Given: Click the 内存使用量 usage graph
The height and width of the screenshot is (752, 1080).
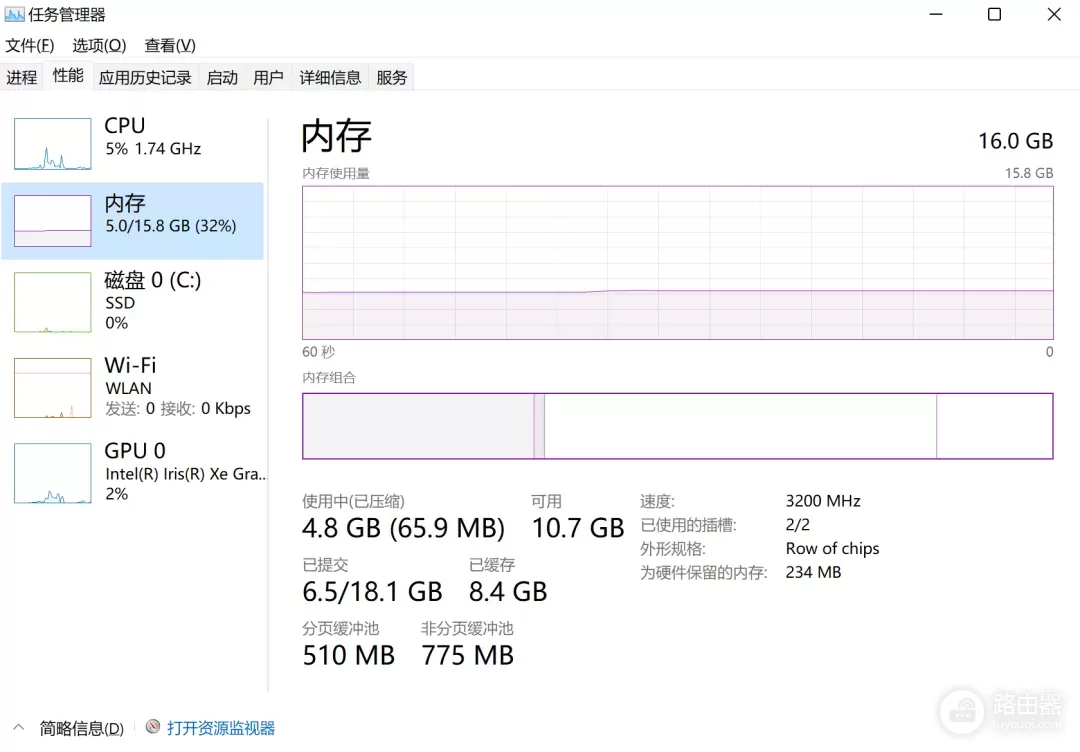Looking at the screenshot, I should (x=677, y=262).
